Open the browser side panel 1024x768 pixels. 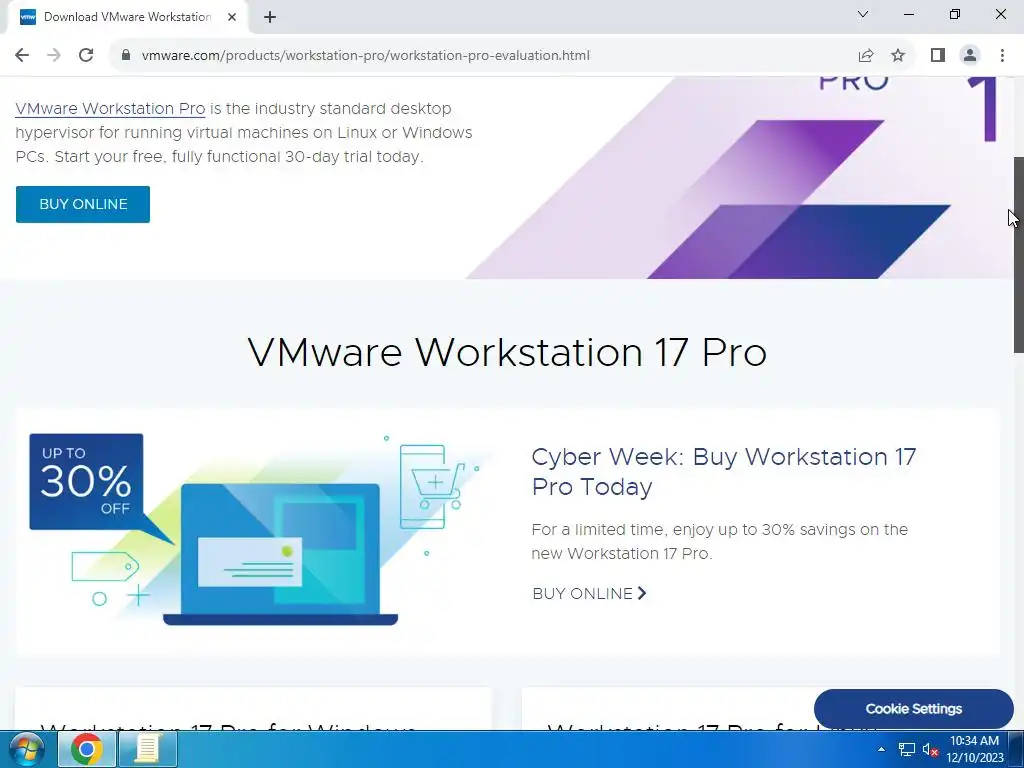[938, 56]
